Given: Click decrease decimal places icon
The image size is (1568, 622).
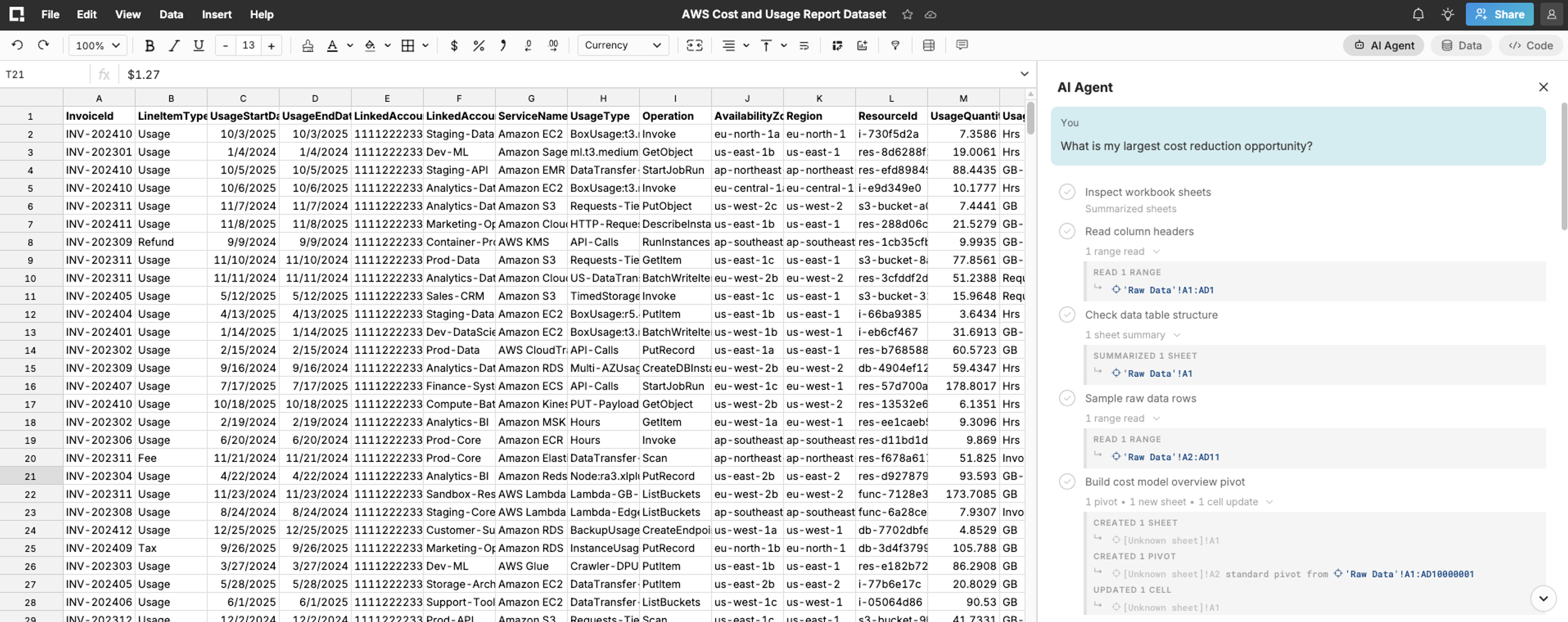Looking at the screenshot, I should (528, 45).
